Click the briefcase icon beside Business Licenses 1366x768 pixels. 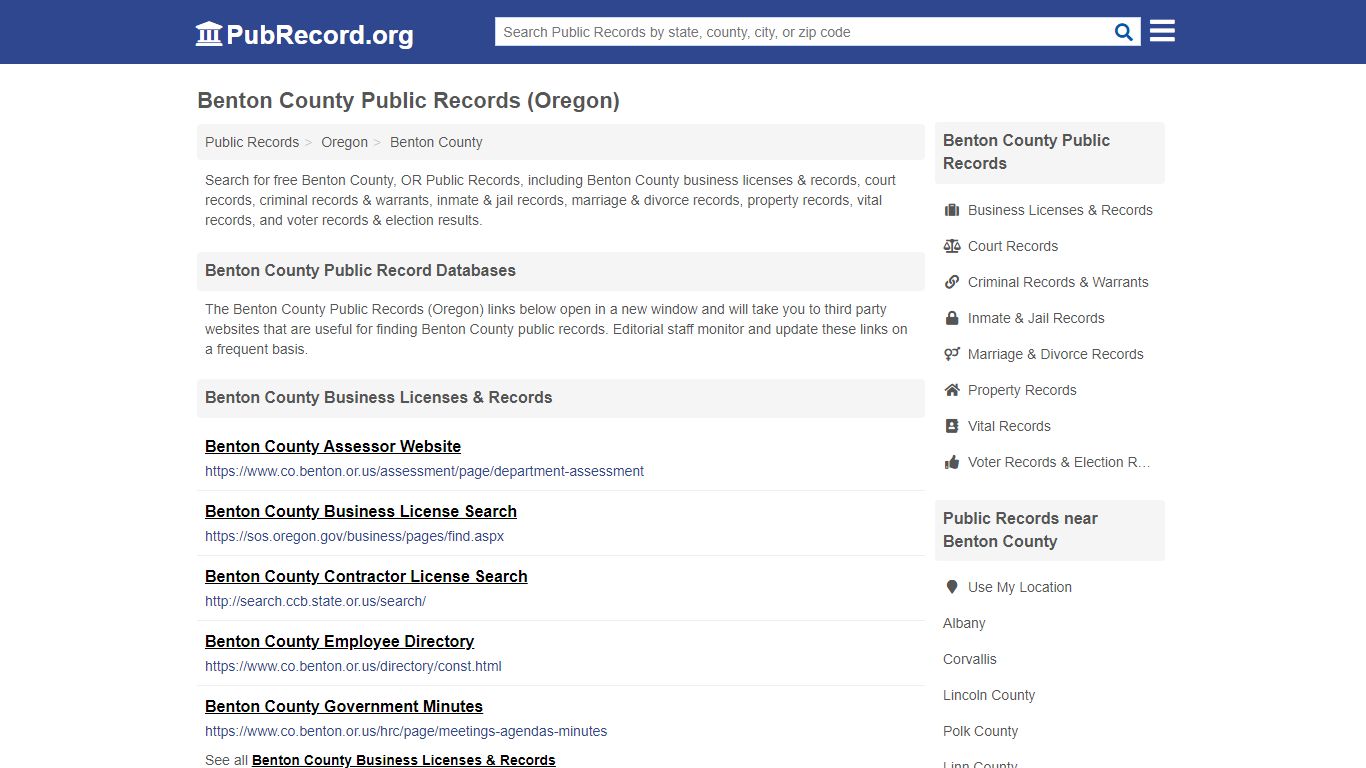click(952, 210)
